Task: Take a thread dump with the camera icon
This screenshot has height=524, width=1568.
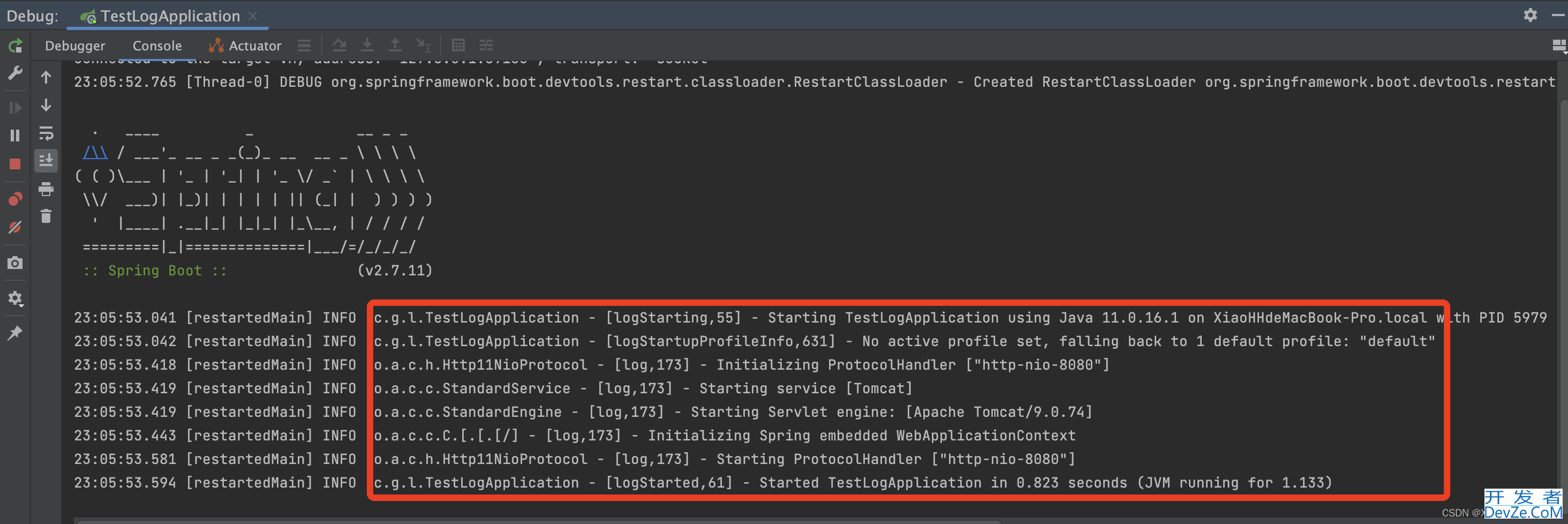Action: [x=15, y=263]
